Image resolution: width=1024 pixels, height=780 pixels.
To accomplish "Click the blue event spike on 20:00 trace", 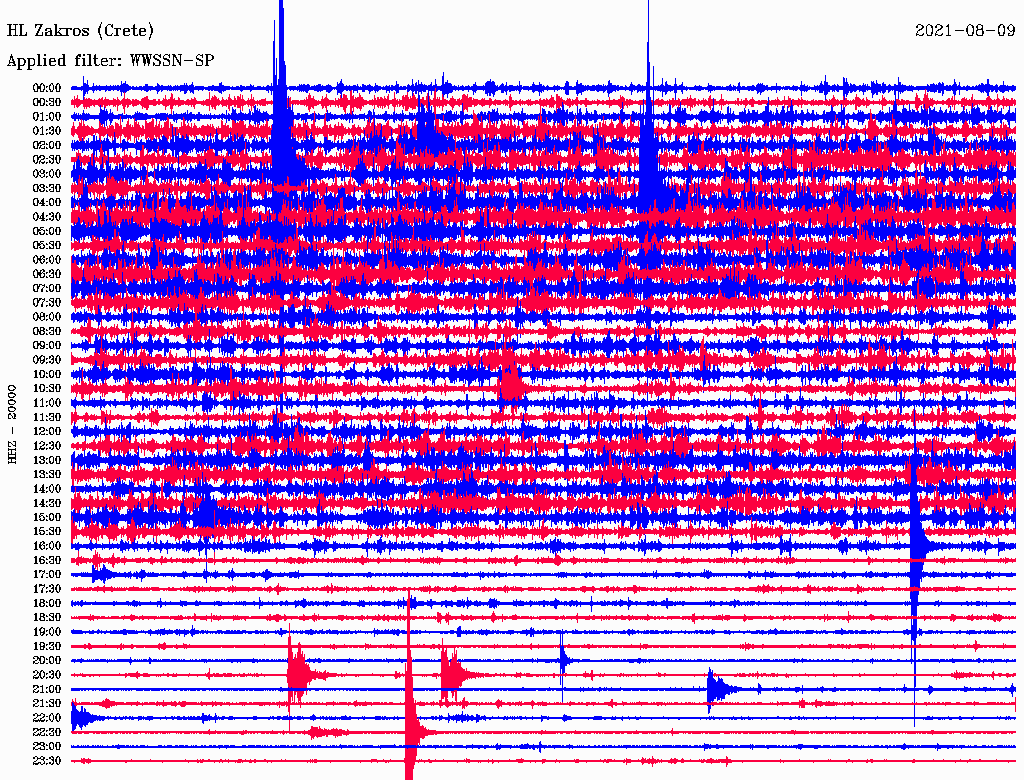I will (x=563, y=661).
